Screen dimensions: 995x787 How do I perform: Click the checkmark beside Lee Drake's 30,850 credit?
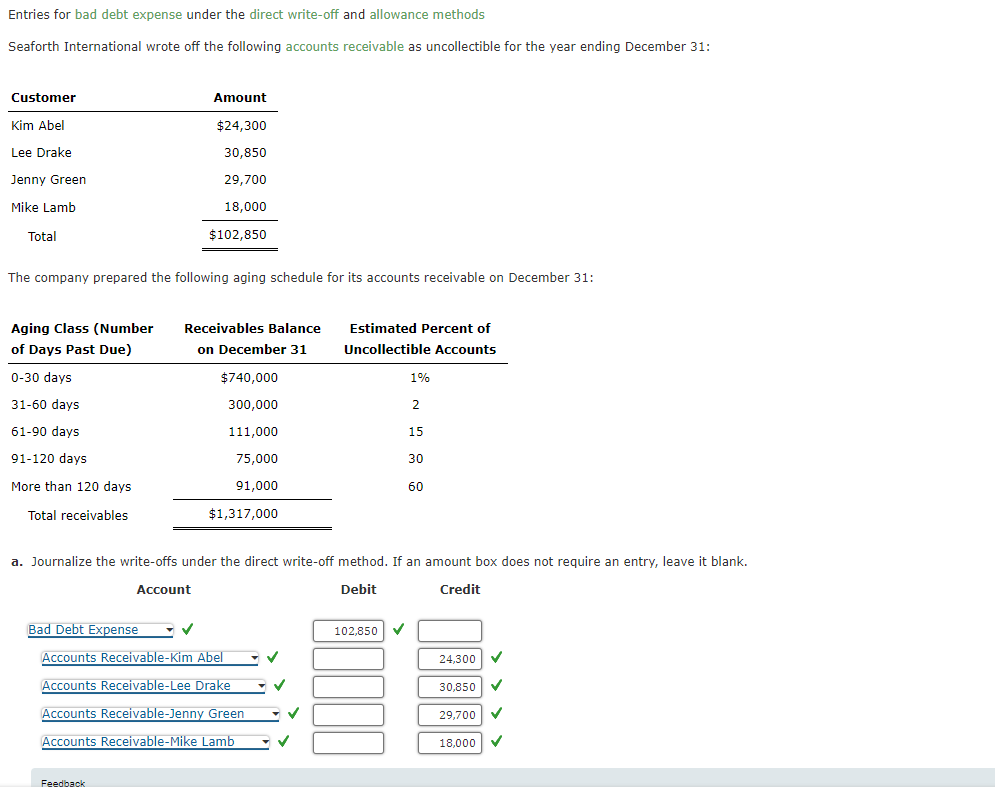pyautogui.click(x=496, y=686)
